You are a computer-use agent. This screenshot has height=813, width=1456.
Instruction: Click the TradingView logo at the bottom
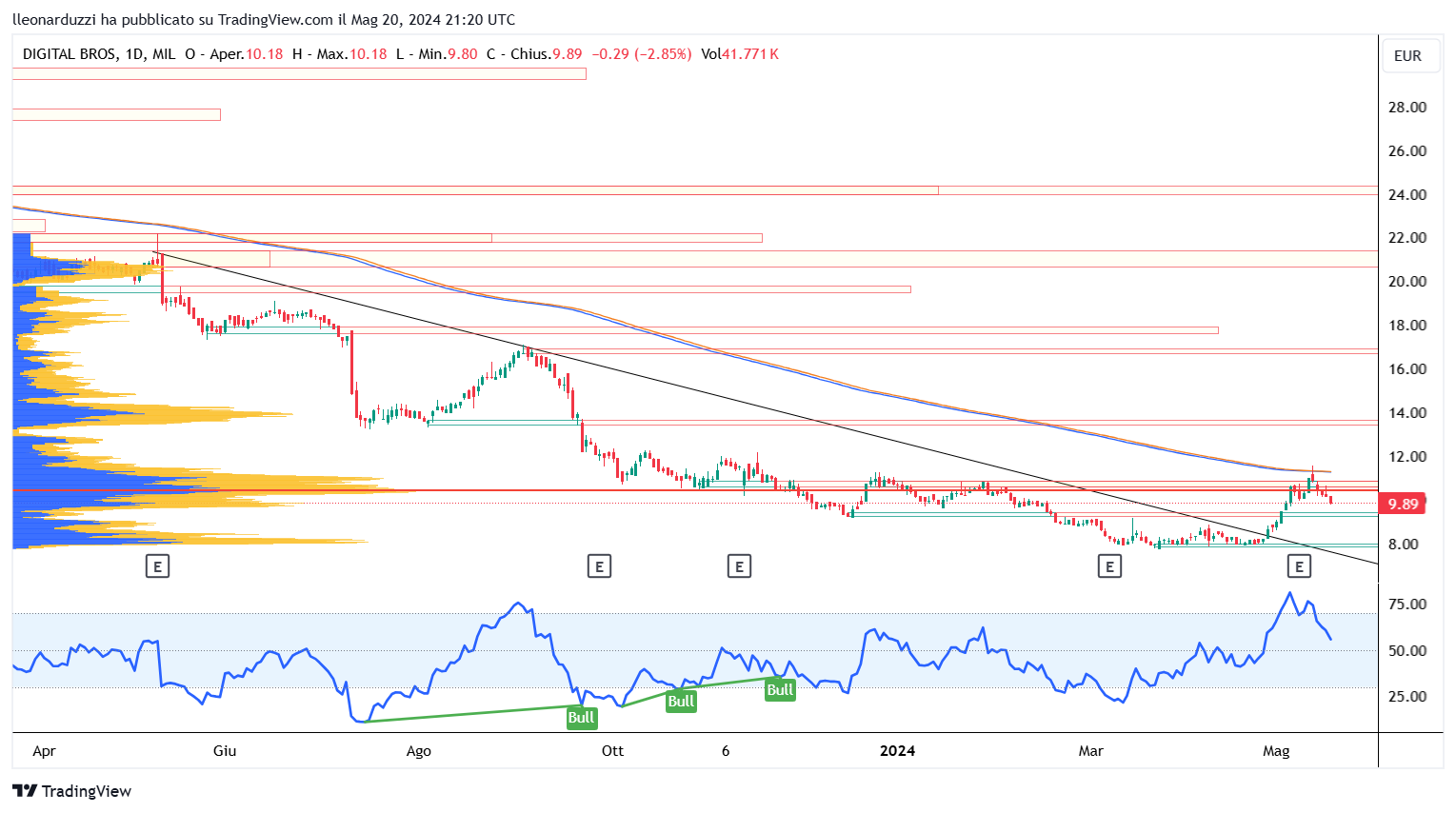71,791
